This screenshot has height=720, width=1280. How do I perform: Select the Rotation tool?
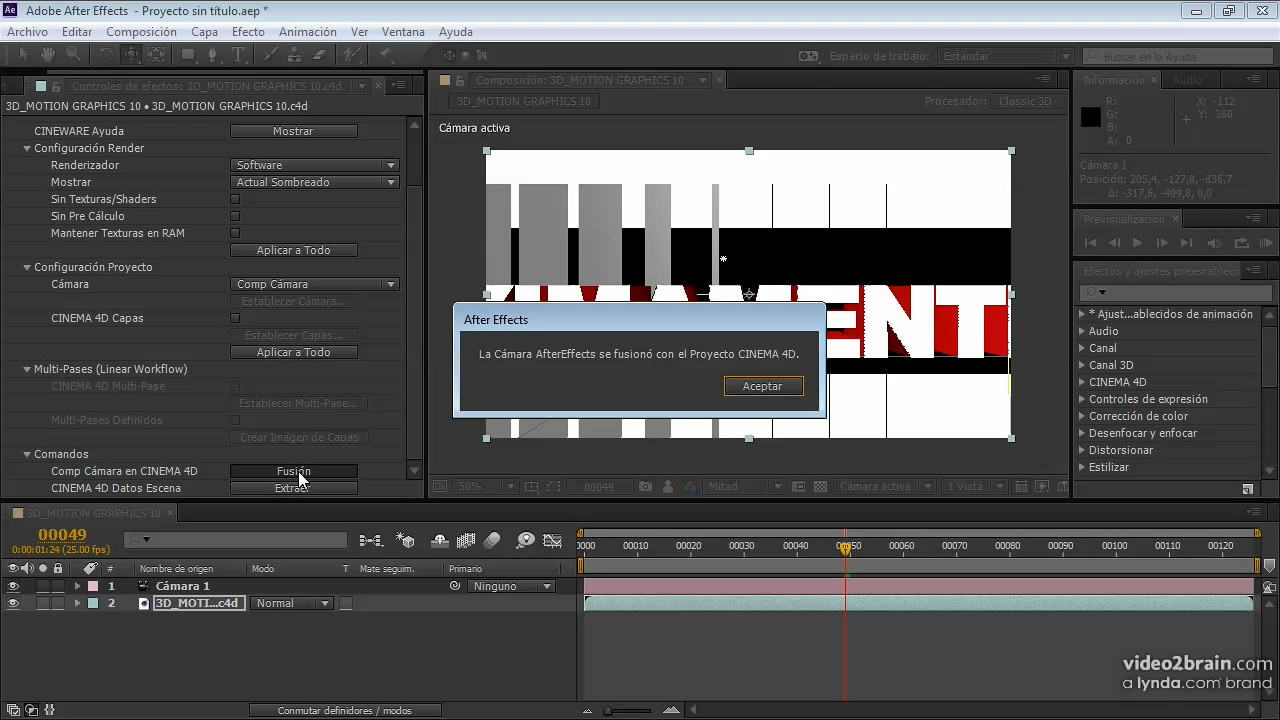click(x=106, y=55)
